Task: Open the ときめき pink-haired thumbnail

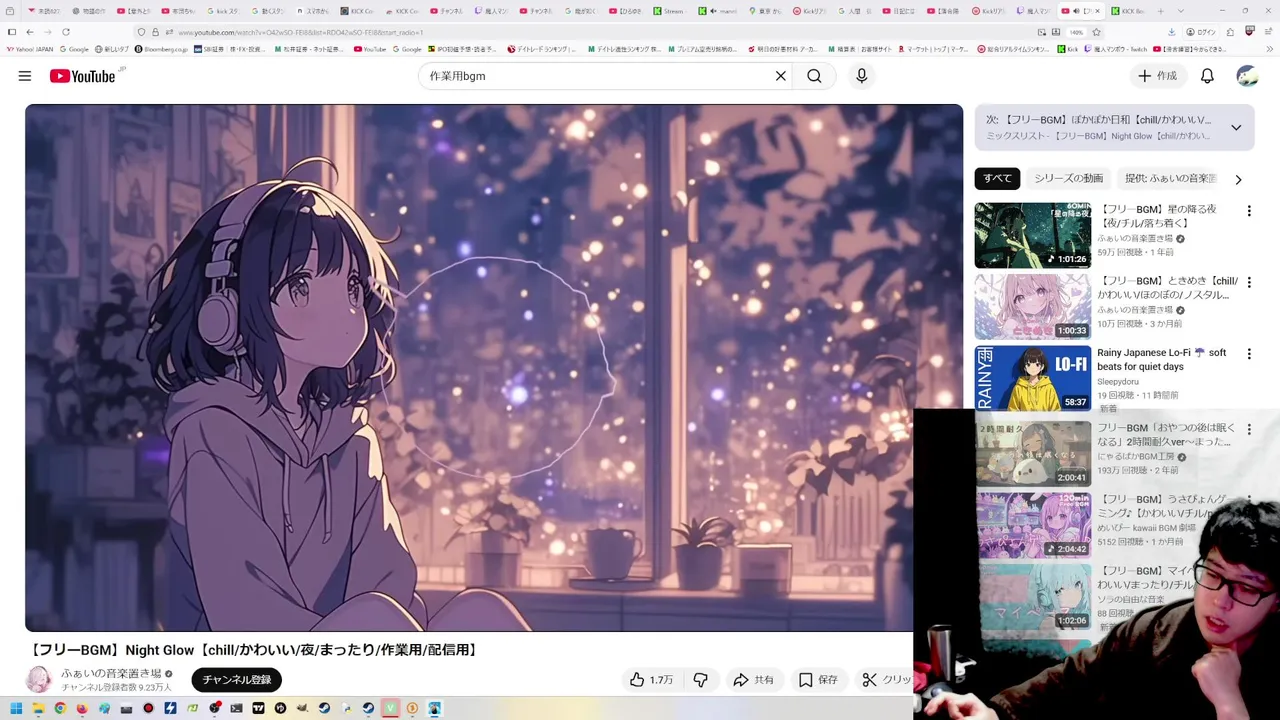Action: (x=1033, y=307)
